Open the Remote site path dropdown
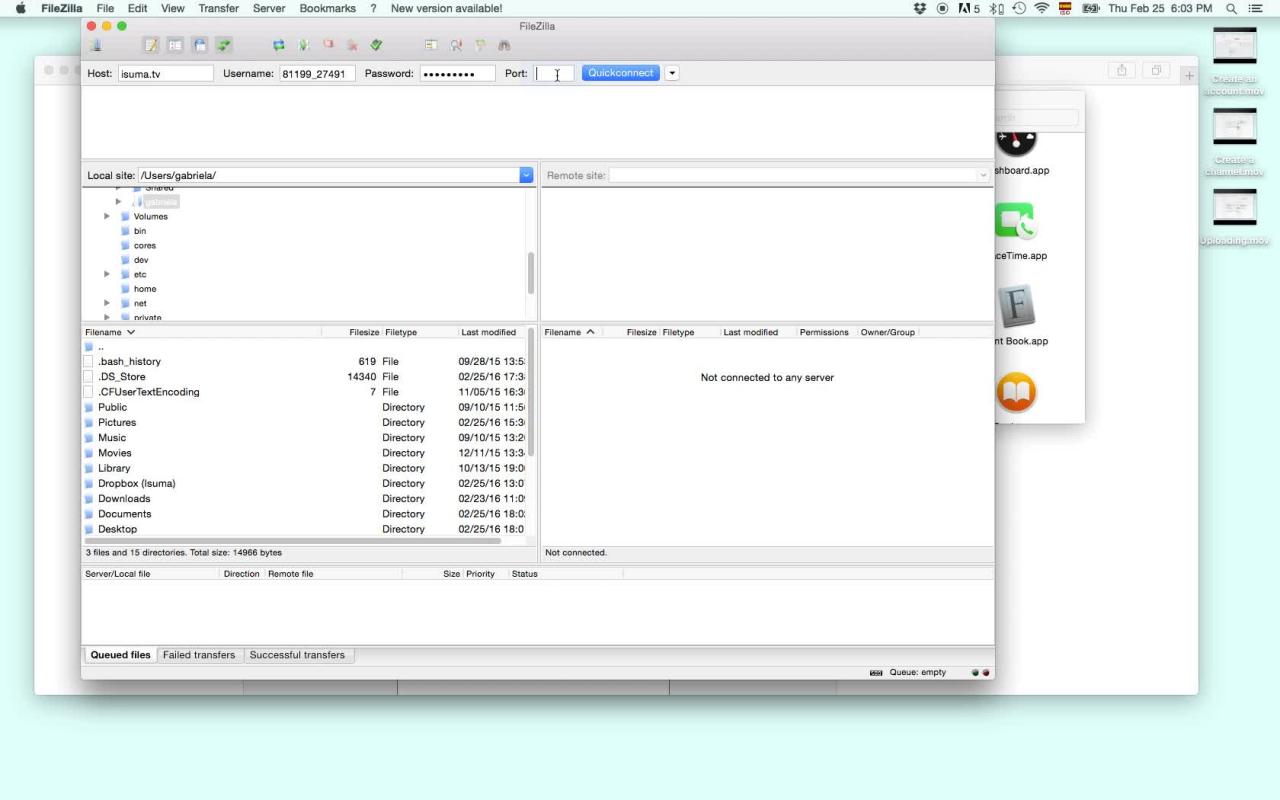The width and height of the screenshot is (1280, 800). [x=983, y=175]
